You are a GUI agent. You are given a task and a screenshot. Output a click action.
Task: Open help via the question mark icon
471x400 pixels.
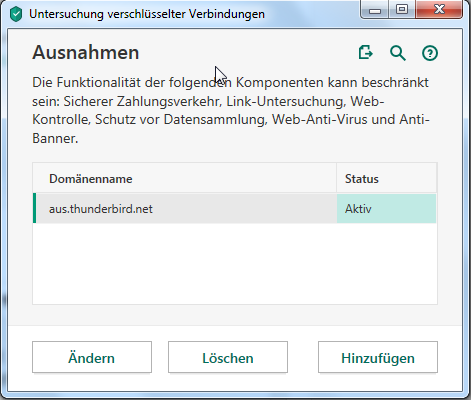[430, 53]
